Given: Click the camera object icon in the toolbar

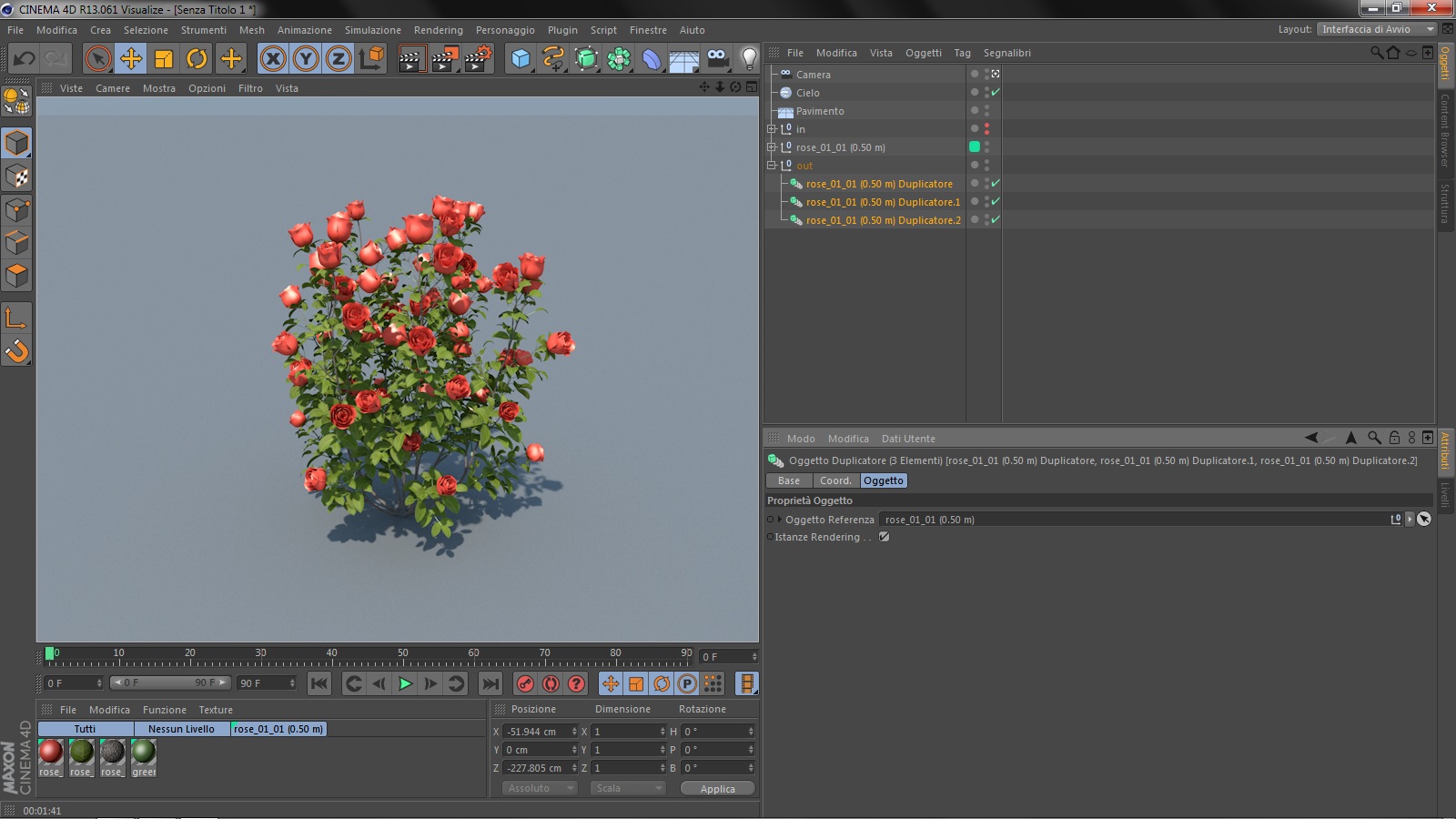Looking at the screenshot, I should 717,59.
